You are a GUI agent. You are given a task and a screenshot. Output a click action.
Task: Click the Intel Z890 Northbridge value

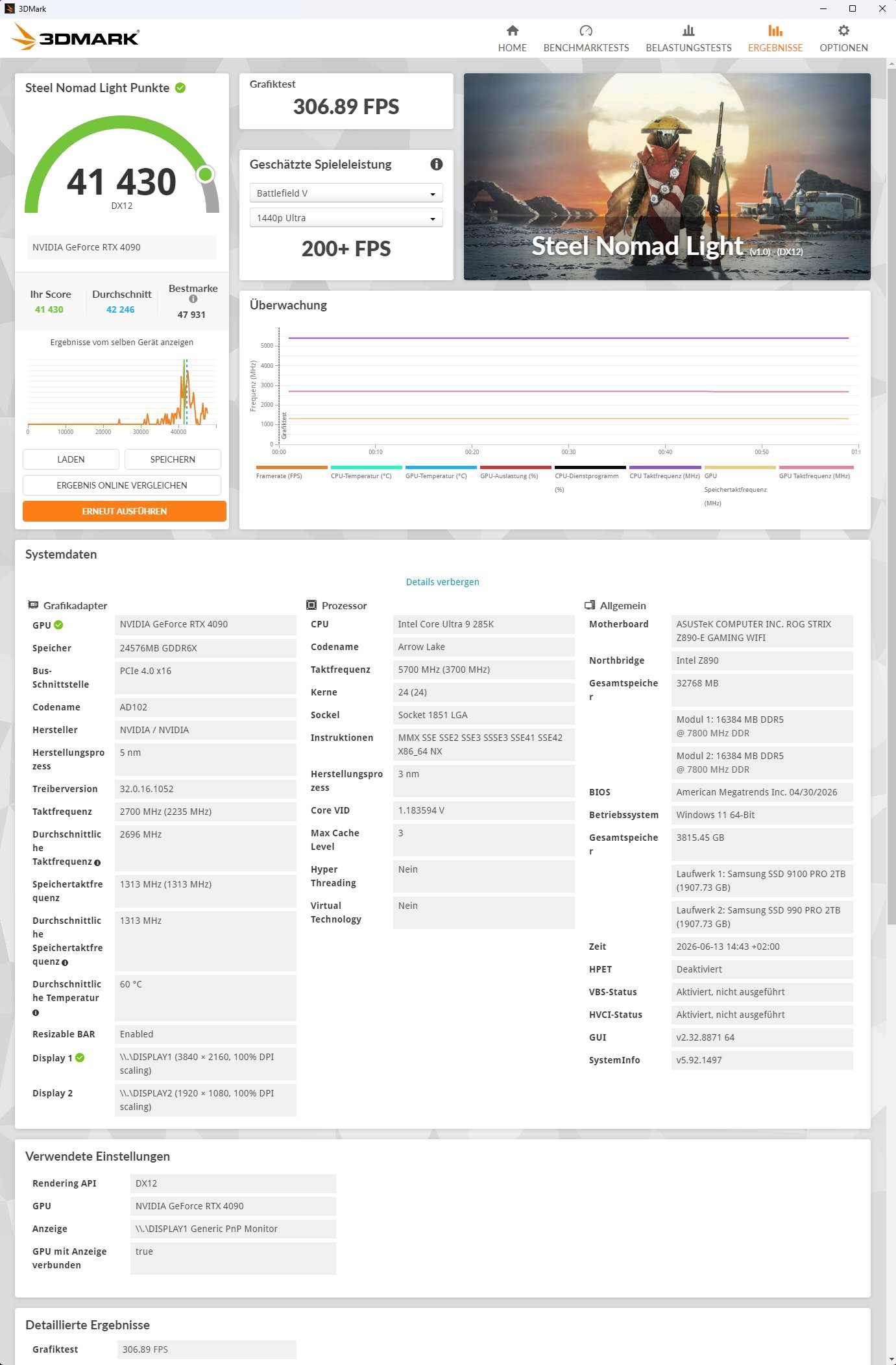coord(762,660)
